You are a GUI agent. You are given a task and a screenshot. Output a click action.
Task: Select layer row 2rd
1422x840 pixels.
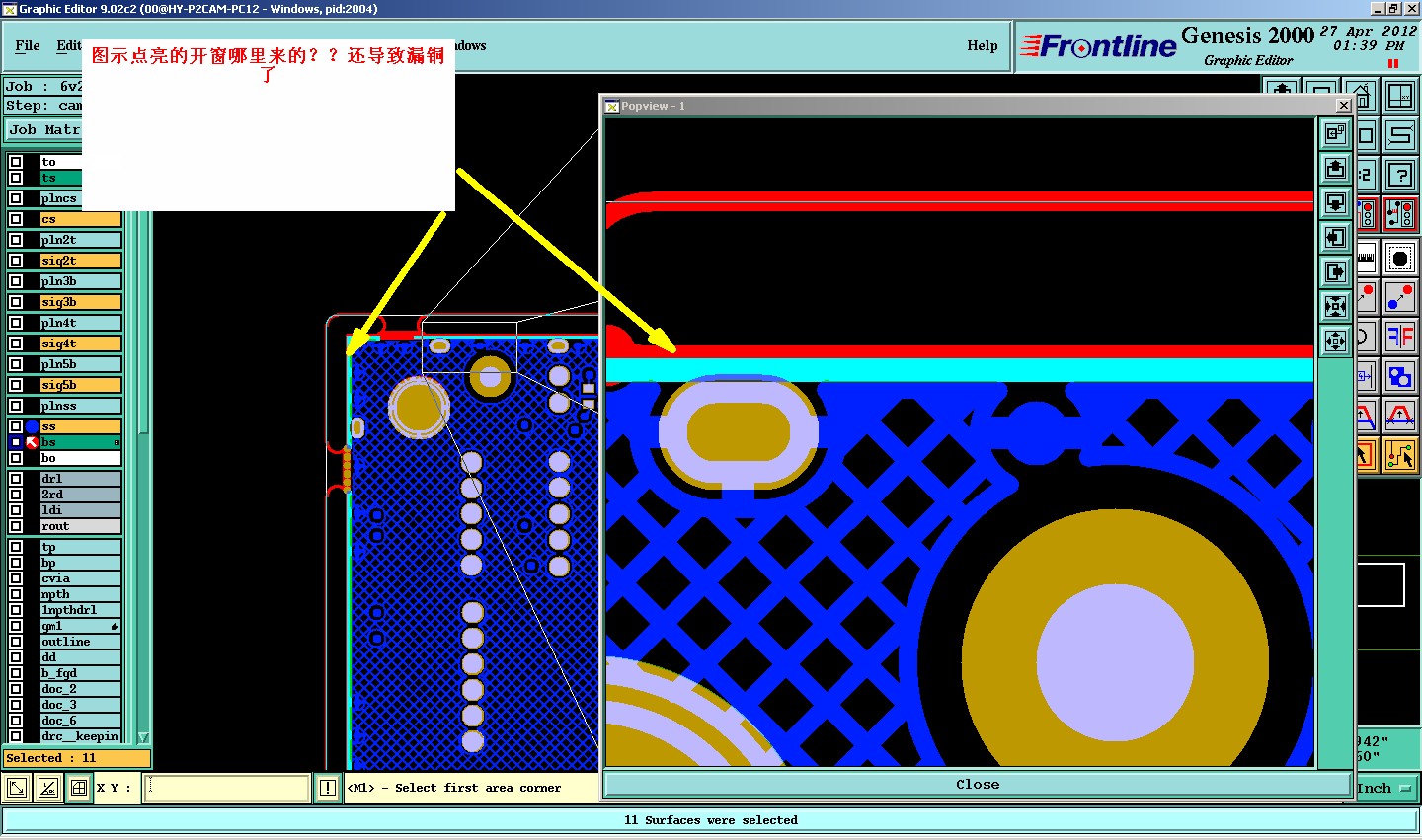[80, 495]
